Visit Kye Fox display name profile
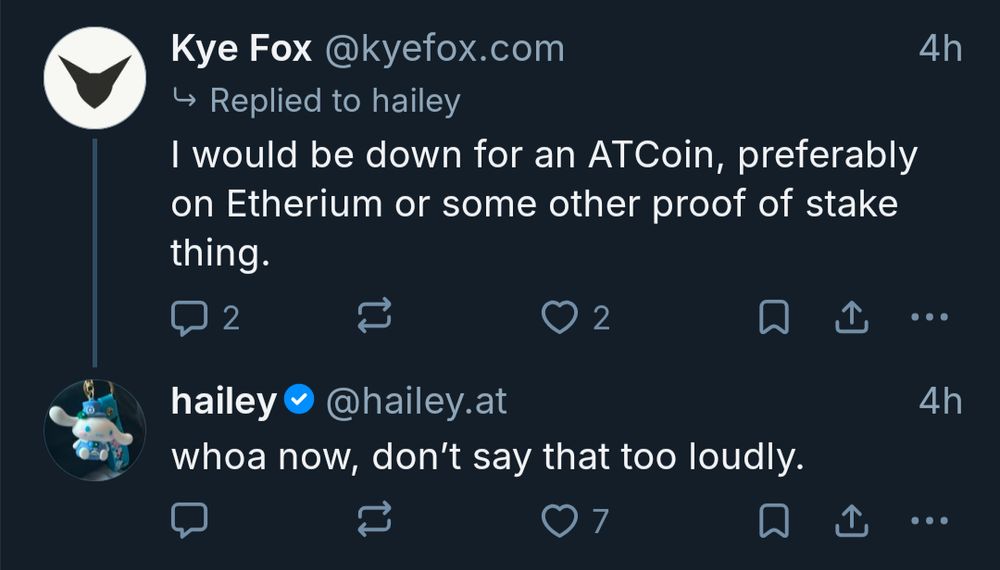 coord(242,50)
